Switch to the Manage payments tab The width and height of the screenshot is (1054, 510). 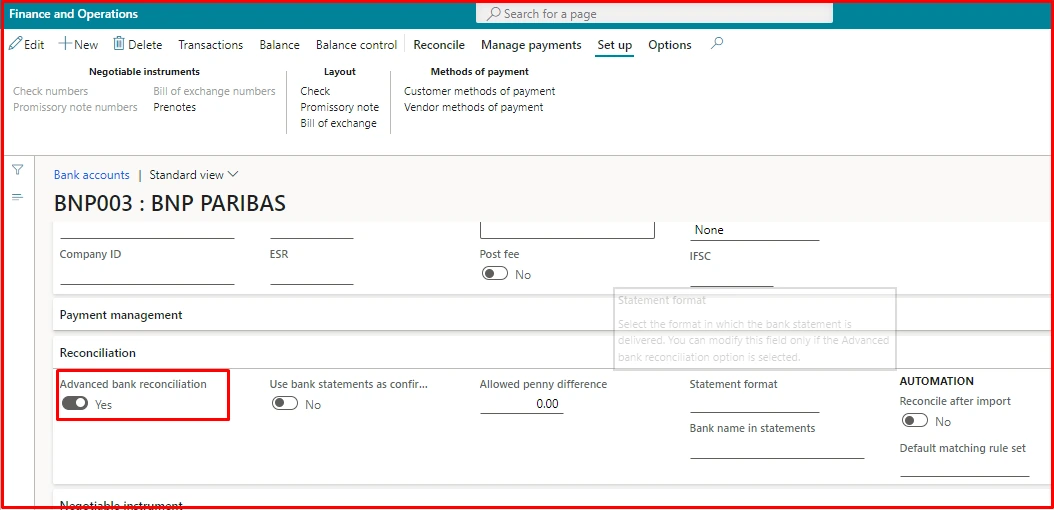point(531,44)
